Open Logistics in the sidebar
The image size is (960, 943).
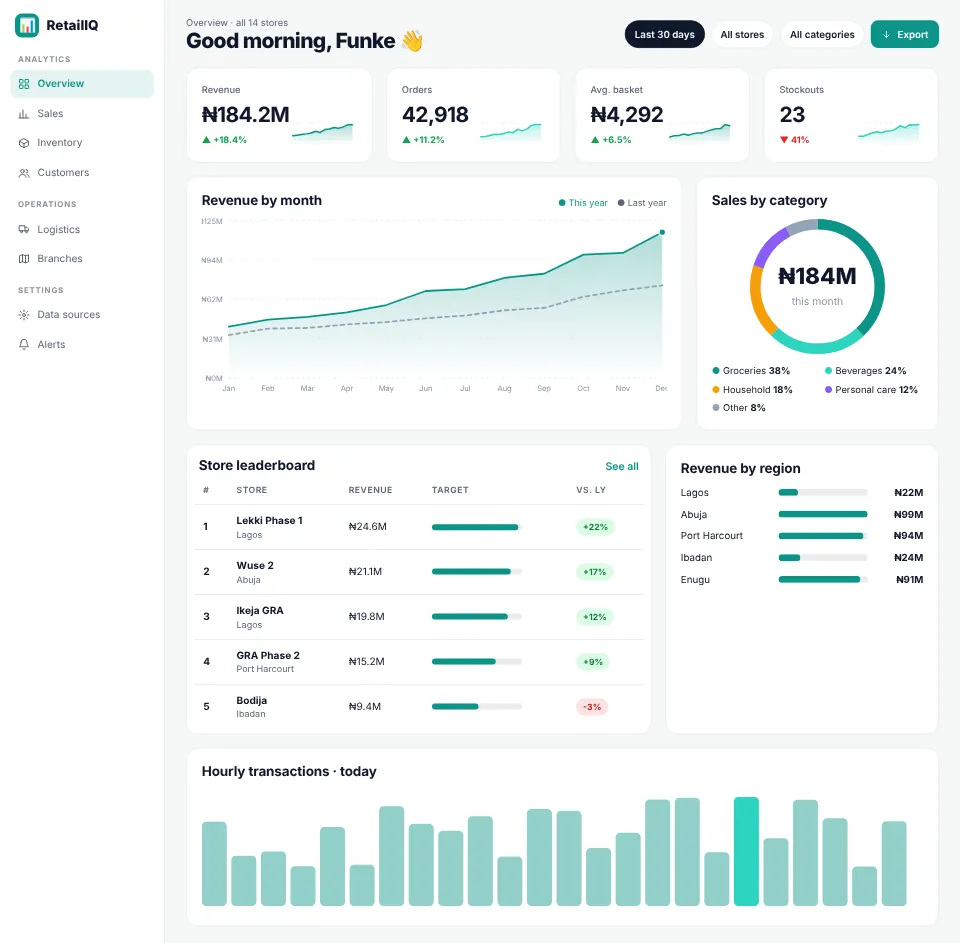point(82,230)
